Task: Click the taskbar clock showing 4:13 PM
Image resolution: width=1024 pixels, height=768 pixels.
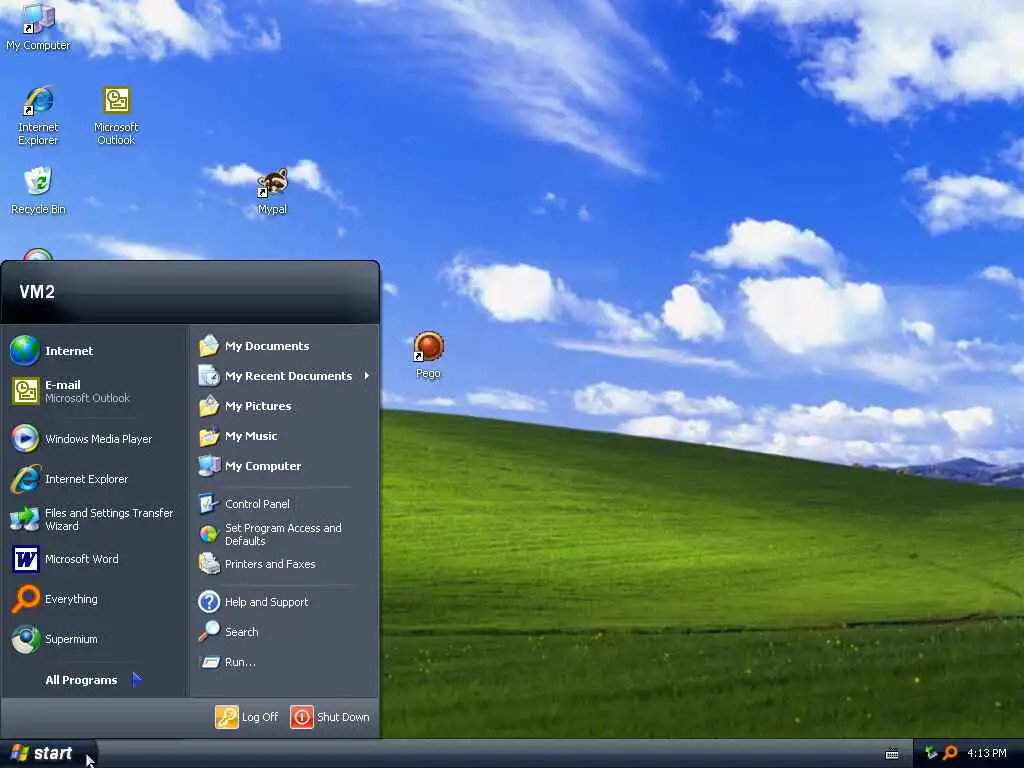Action: tap(987, 754)
